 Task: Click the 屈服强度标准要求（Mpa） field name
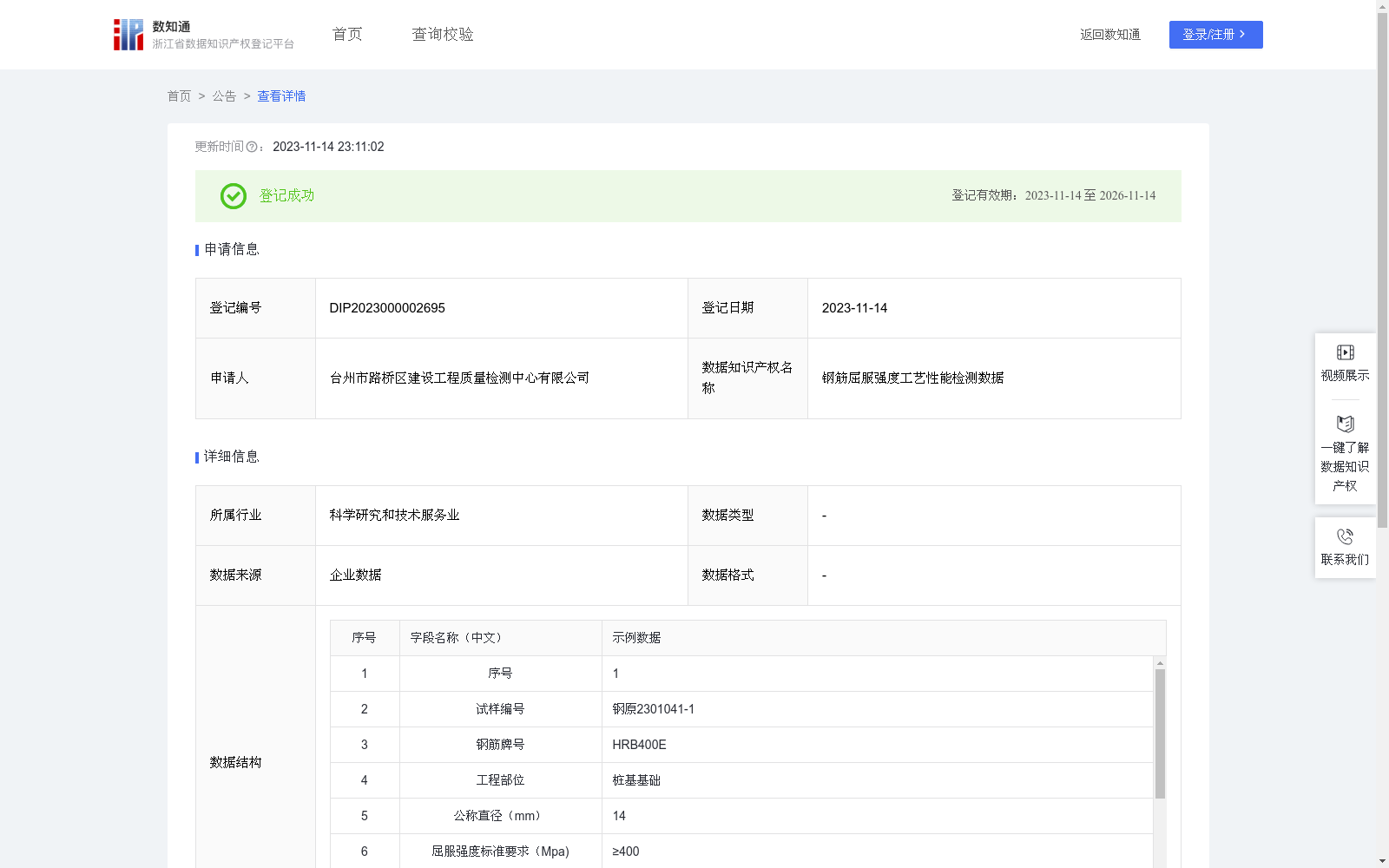click(x=500, y=852)
